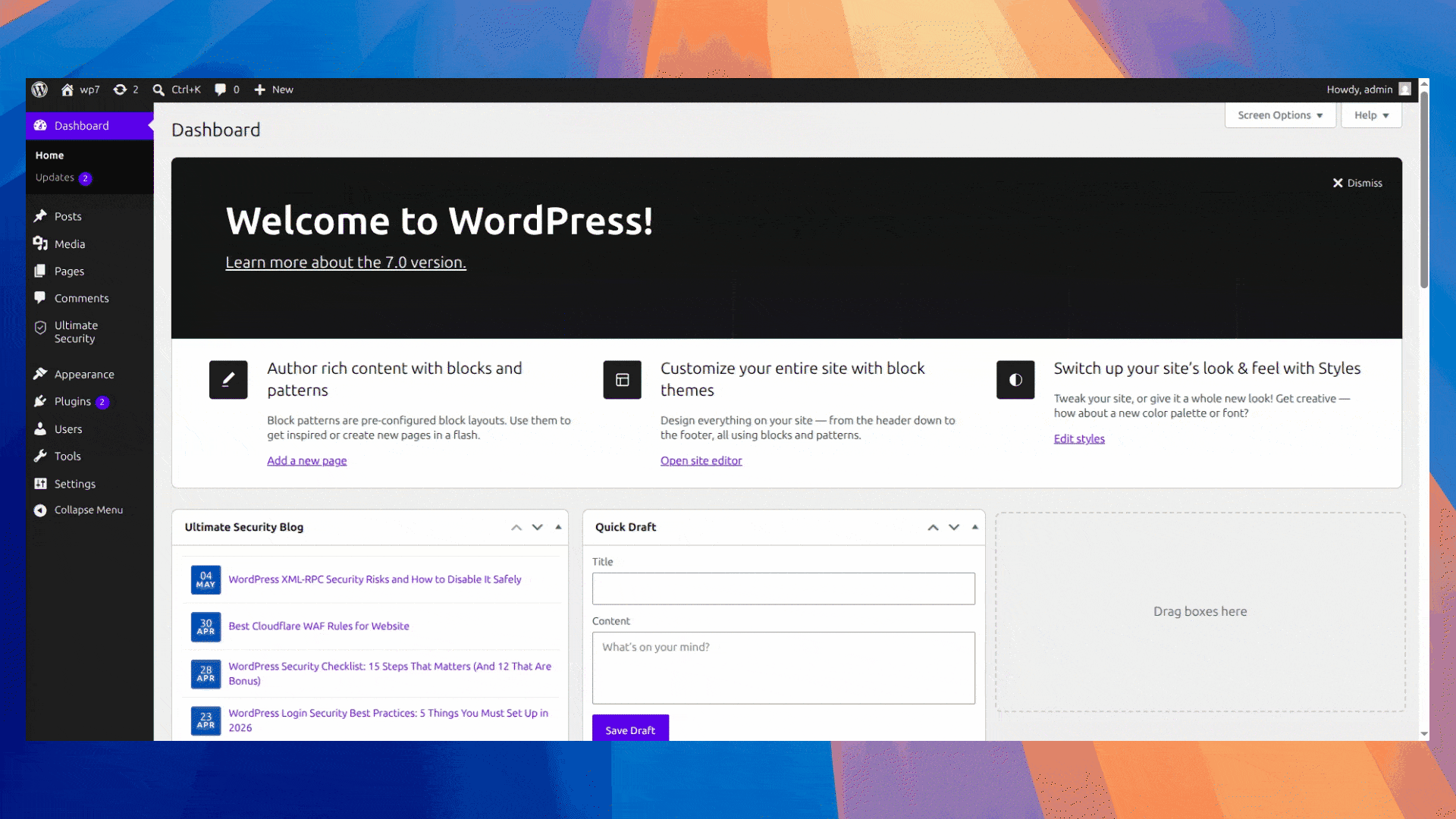Viewport: 1456px width, 819px height.
Task: Click the layout icon for block themes
Action: 622,380
